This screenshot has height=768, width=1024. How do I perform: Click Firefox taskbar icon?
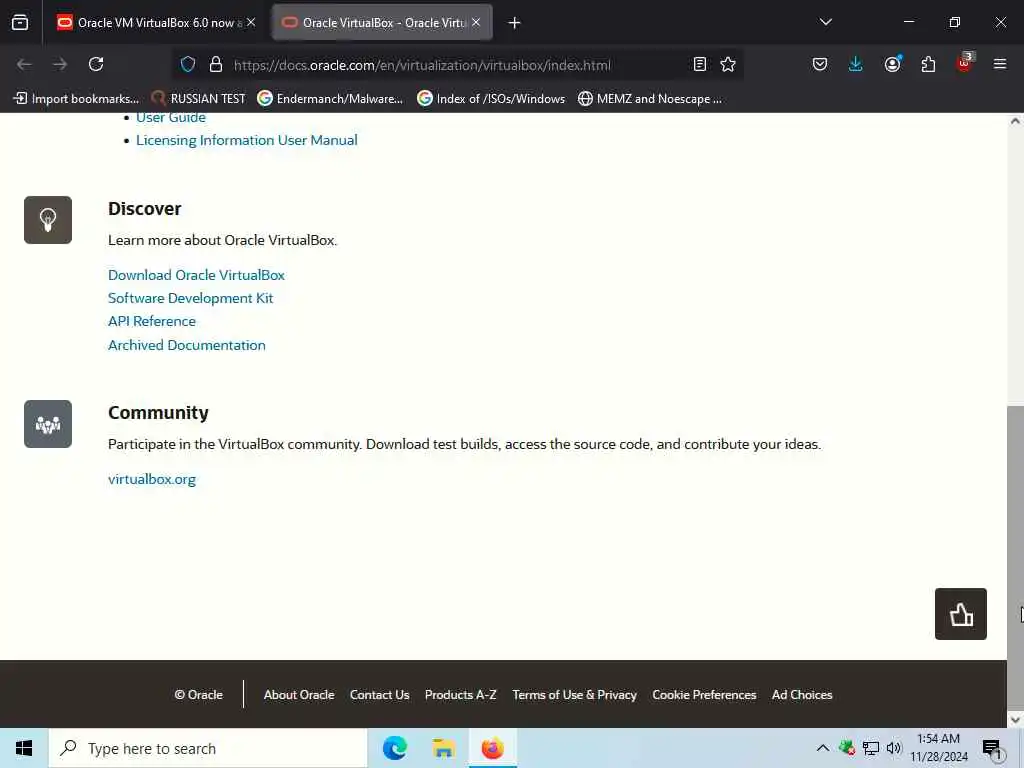[492, 748]
